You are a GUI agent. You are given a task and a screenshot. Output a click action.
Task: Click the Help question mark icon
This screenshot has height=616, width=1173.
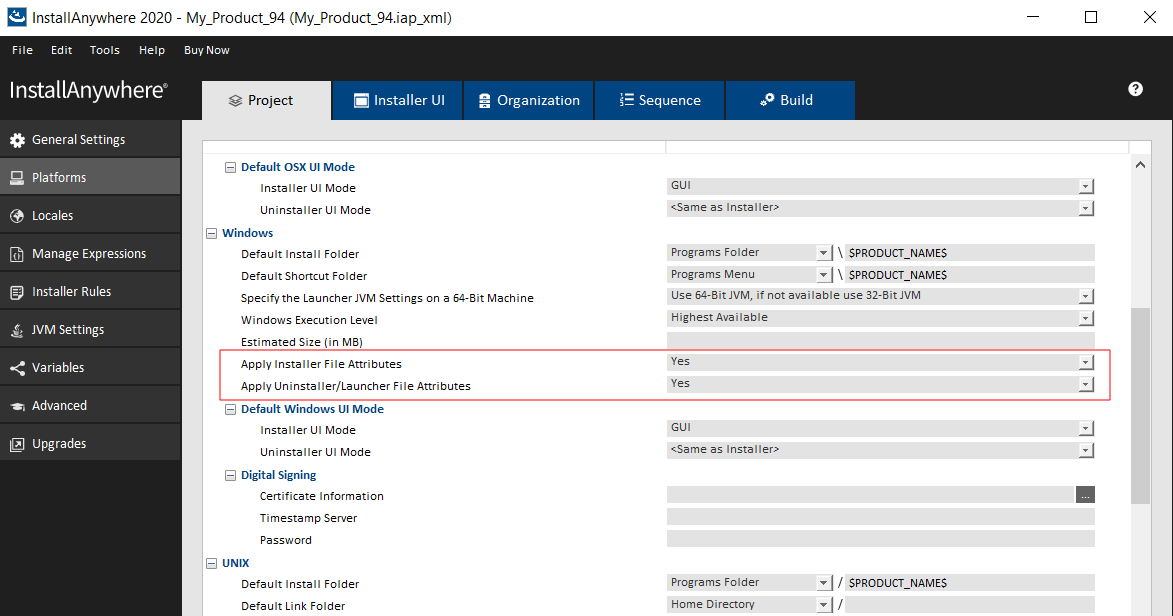click(x=1135, y=89)
